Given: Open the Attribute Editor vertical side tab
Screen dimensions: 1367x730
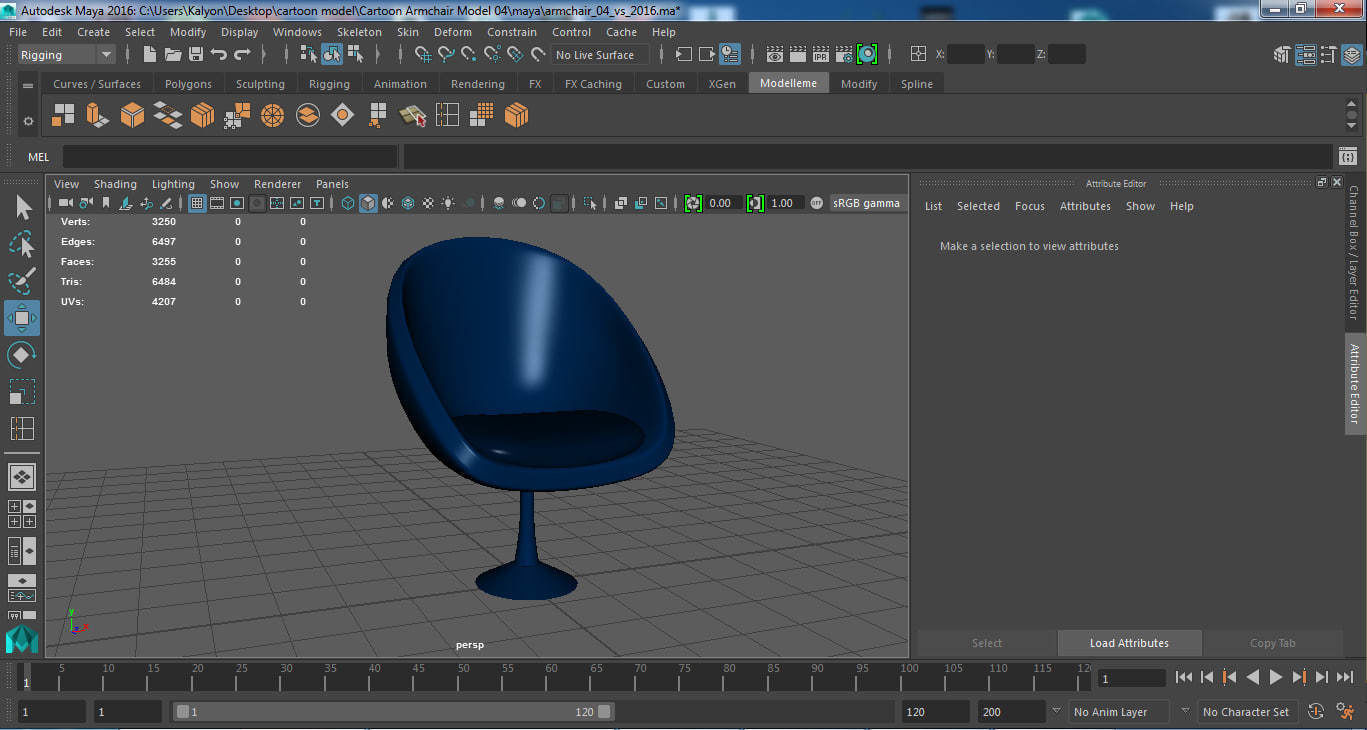Looking at the screenshot, I should 1355,384.
